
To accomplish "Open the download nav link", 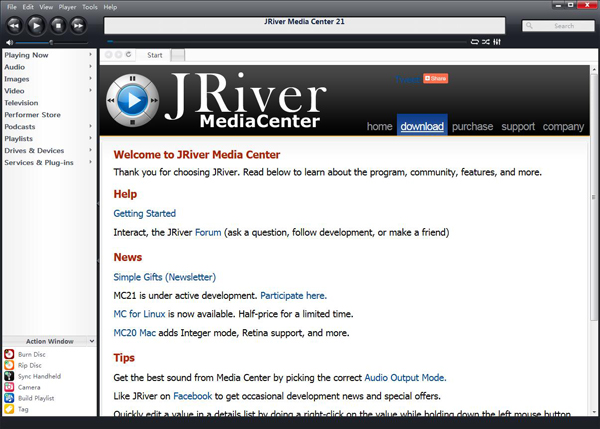I will click(422, 126).
